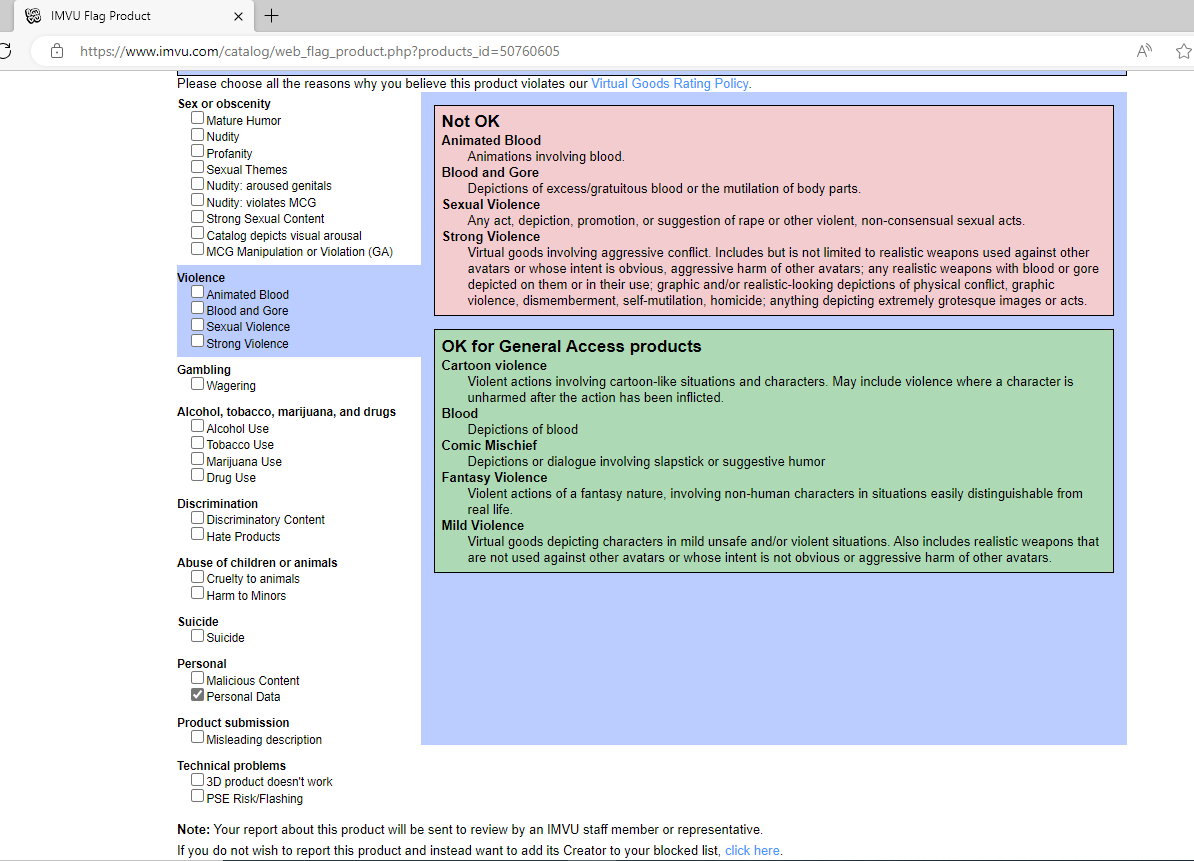Check the Malicious Content checkbox
This screenshot has height=861, width=1194.
tap(197, 678)
